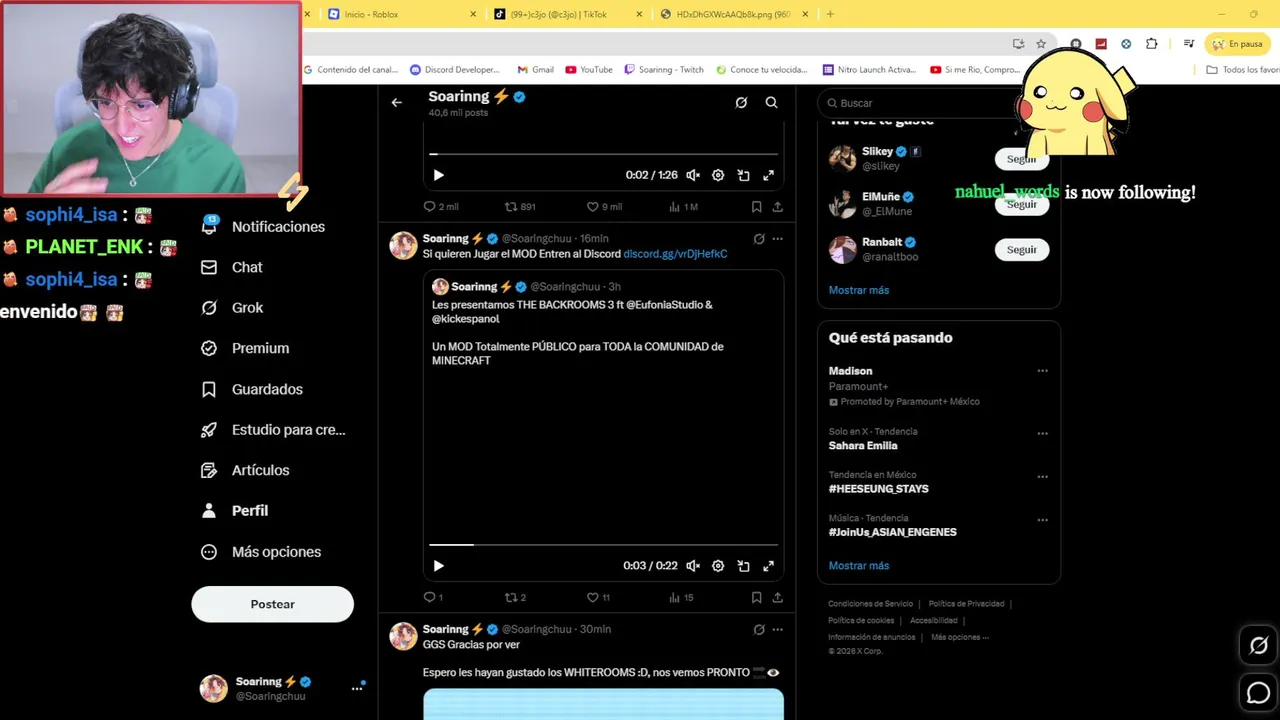Open options for the #JoinUs_ASIAN_ENGENES trend
This screenshot has height=720, width=1280.
coord(1042,520)
